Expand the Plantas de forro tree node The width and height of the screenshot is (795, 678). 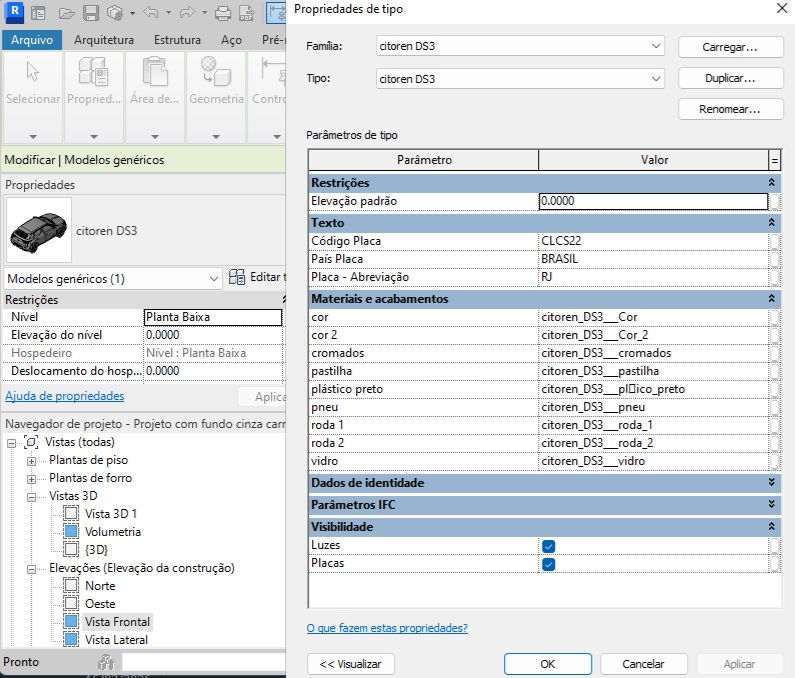[31, 479]
